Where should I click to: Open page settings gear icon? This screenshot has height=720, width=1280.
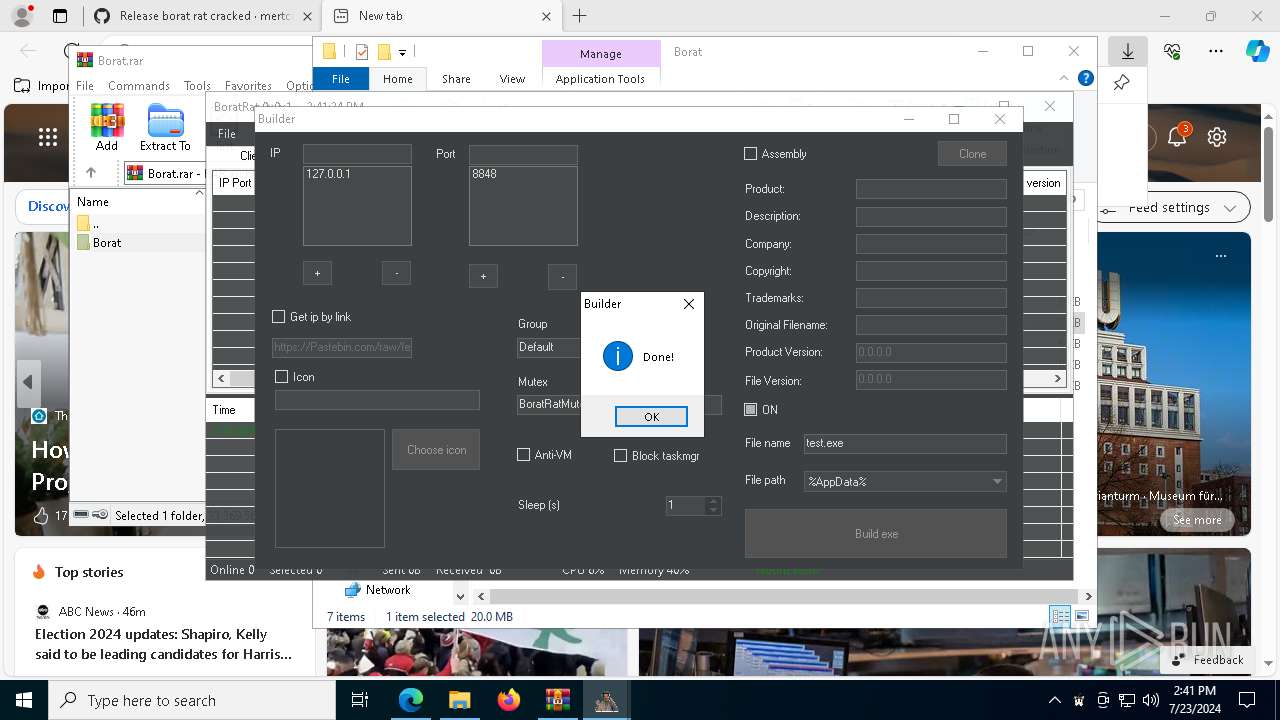coord(1217,138)
